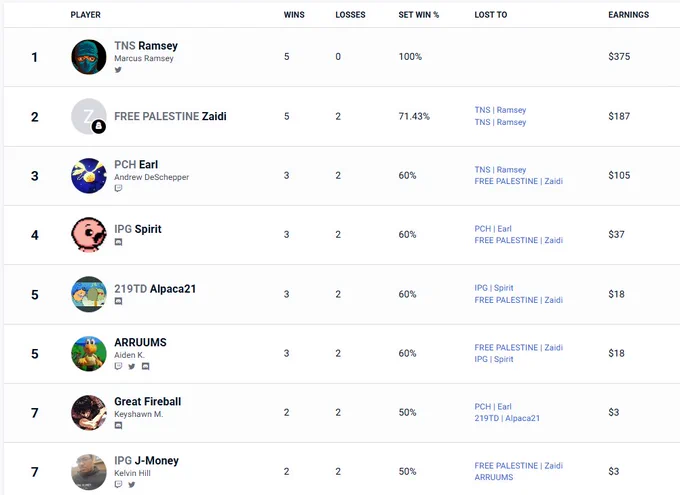Click the SET WIN % column header
Viewport: 680px width, 495px height.
pos(418,15)
